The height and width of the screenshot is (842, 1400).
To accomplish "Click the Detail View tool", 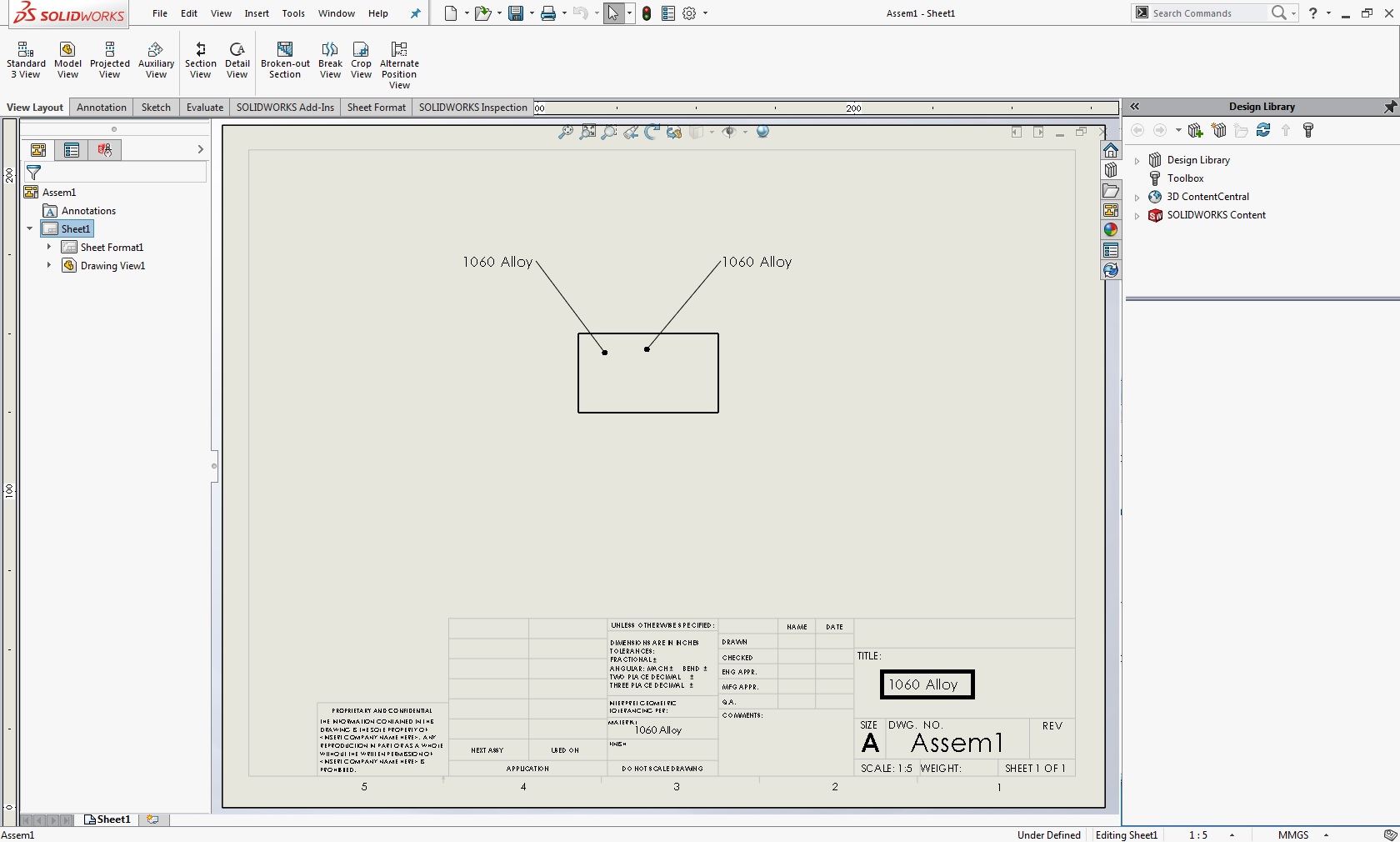I will (x=237, y=61).
